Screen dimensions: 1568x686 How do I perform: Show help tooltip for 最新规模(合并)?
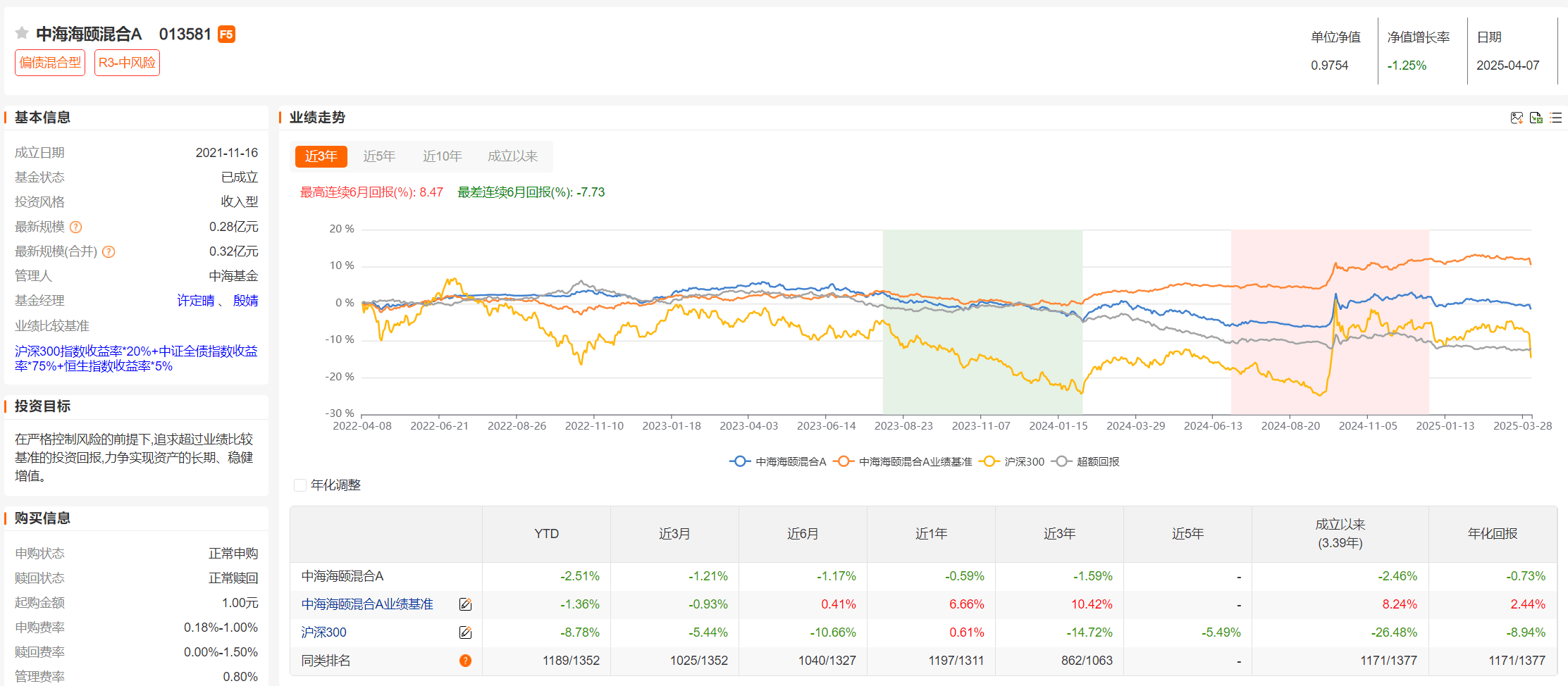click(x=109, y=251)
